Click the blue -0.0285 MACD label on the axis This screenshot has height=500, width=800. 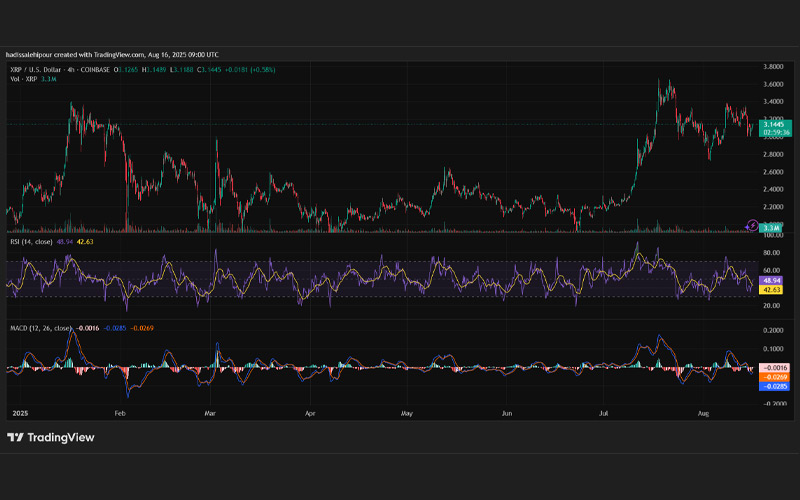(x=774, y=386)
